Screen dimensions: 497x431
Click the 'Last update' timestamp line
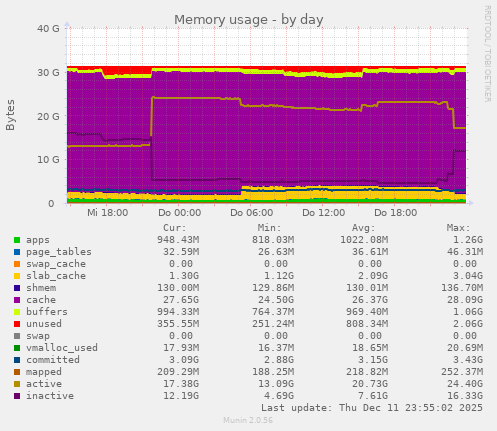372,408
